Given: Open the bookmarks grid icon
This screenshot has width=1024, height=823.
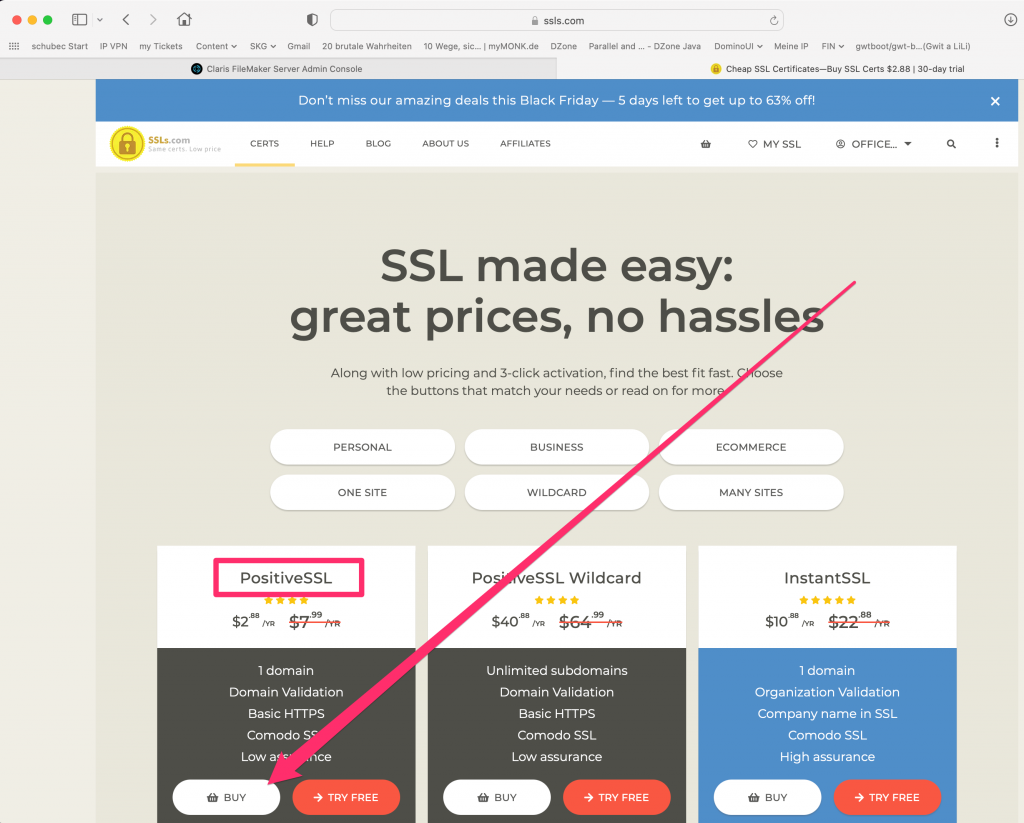Looking at the screenshot, I should 14,46.
